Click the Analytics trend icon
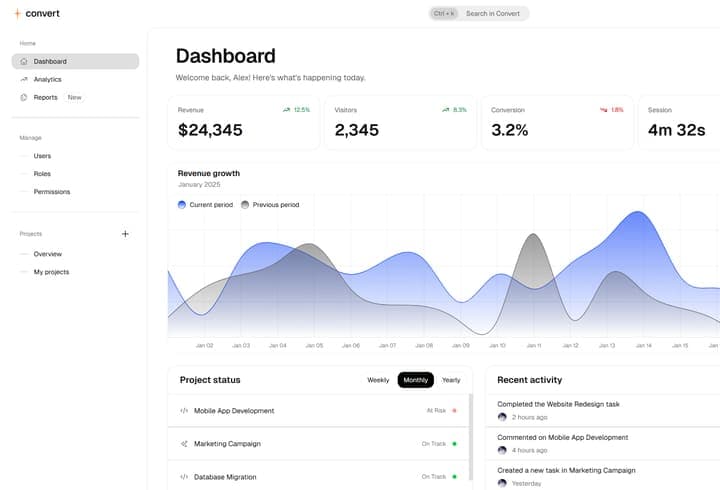The width and height of the screenshot is (720, 490). point(24,79)
